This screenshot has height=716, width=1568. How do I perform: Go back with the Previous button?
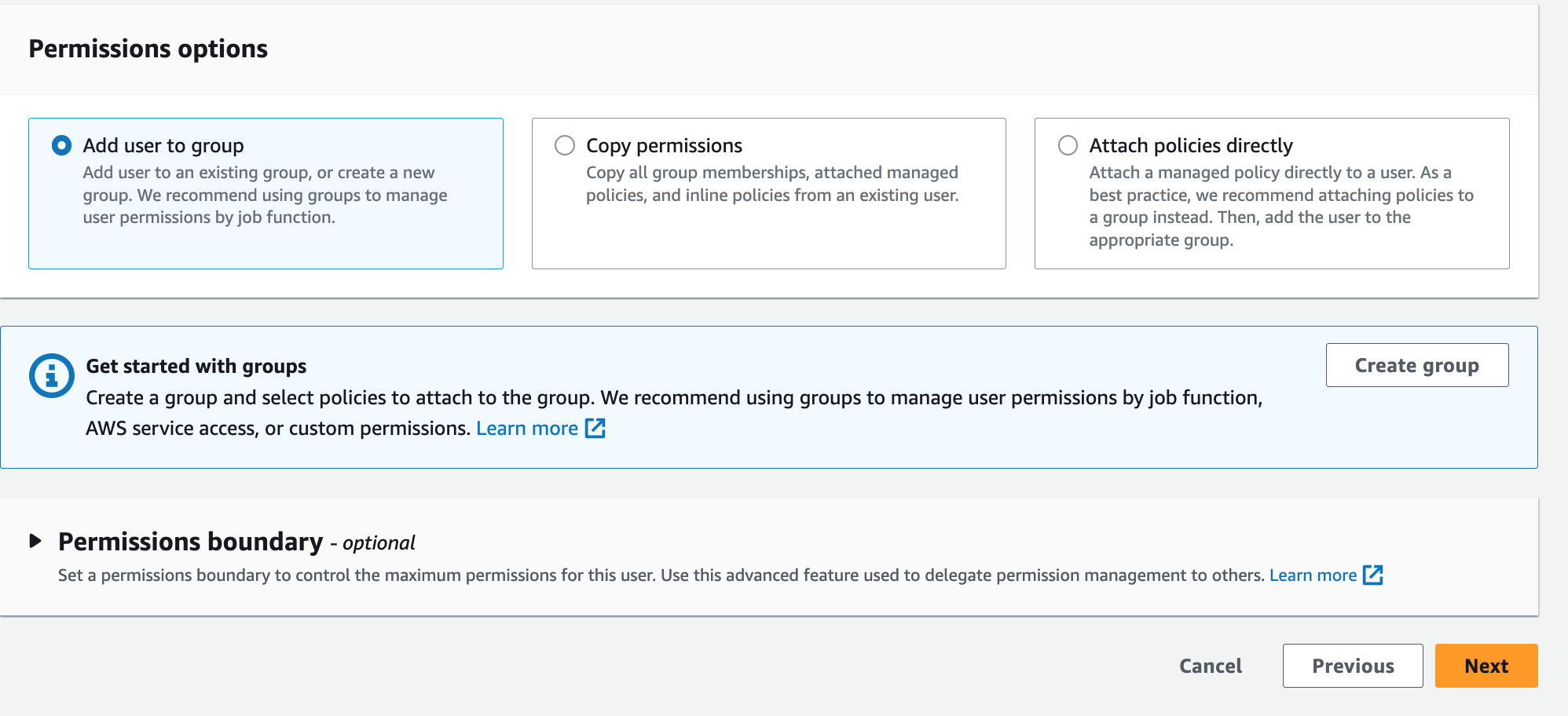[x=1352, y=666]
